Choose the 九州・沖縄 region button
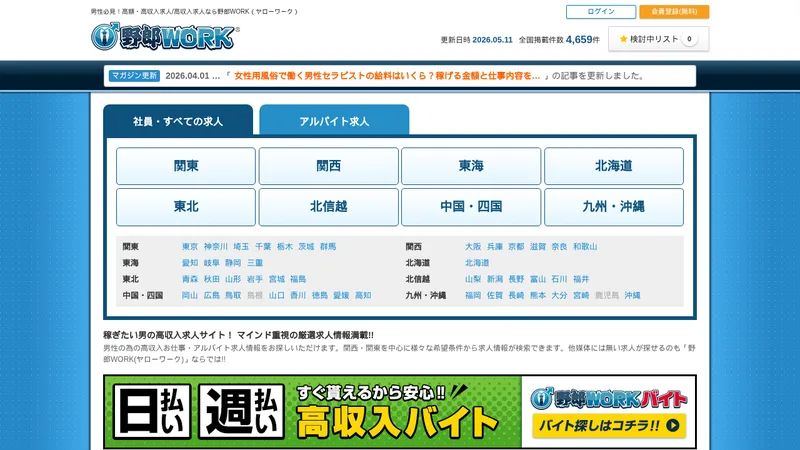The height and width of the screenshot is (450, 800). [x=614, y=207]
